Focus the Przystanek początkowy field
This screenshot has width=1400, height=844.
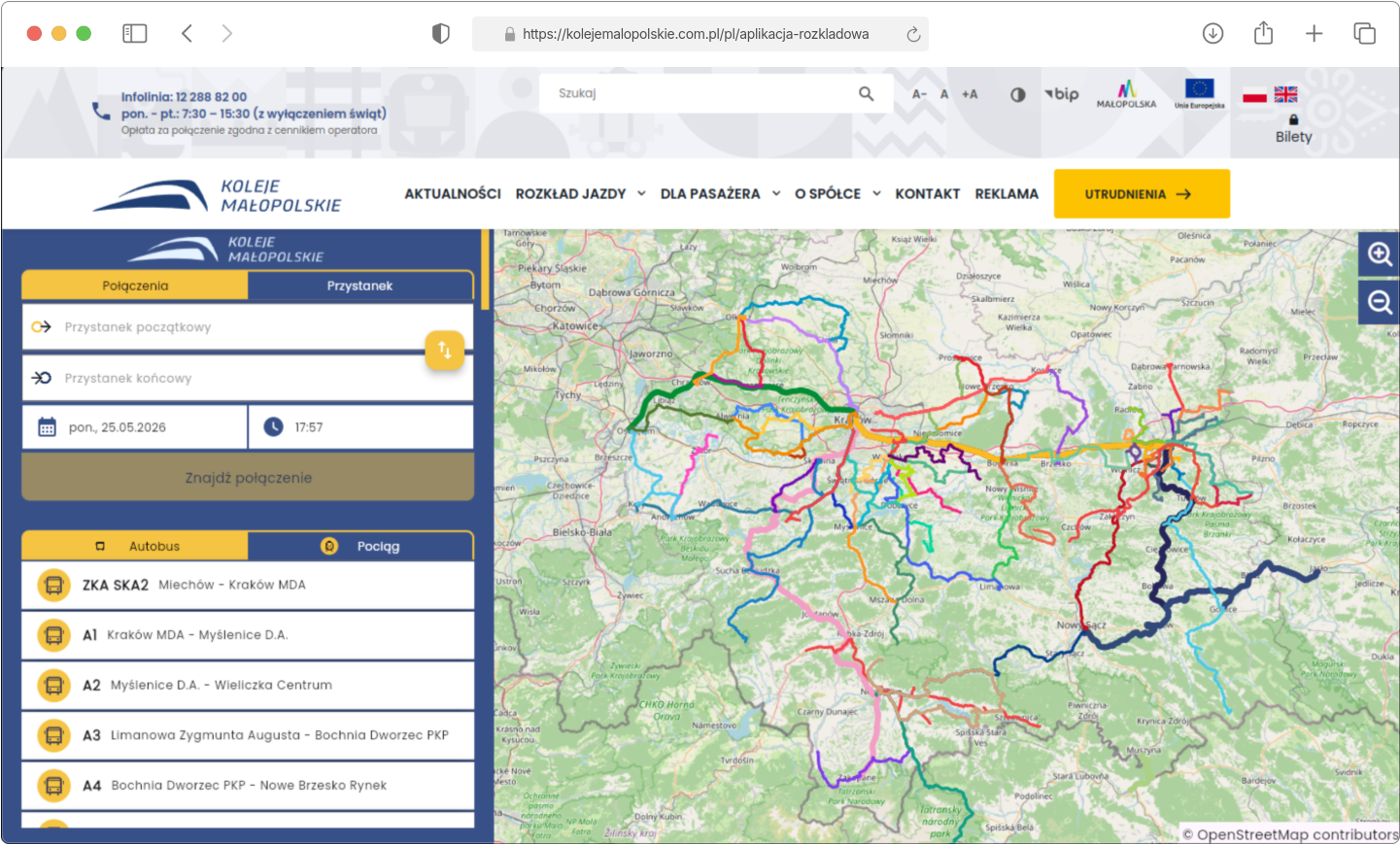click(x=248, y=327)
